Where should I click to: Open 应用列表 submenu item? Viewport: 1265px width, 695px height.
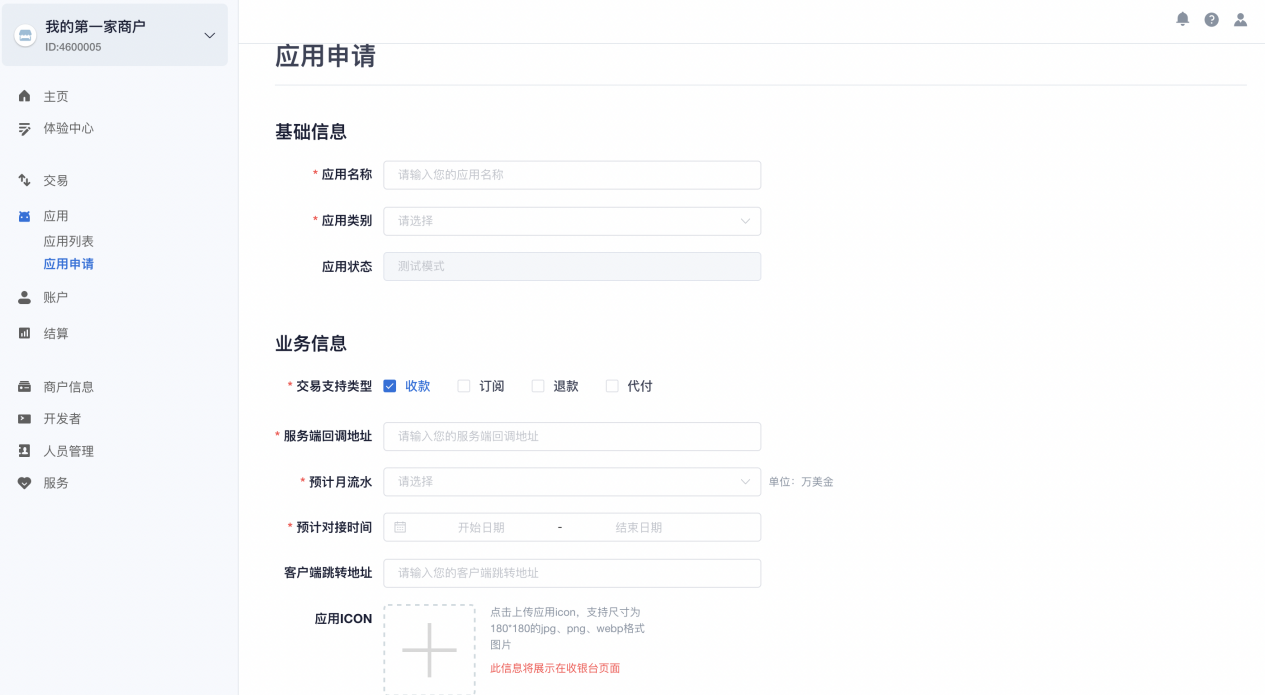pyautogui.click(x=68, y=242)
